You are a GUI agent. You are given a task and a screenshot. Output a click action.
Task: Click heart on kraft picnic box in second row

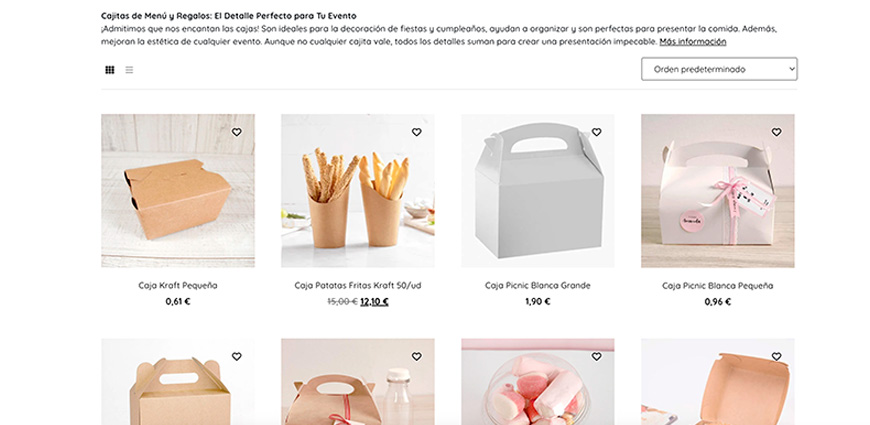[x=236, y=357]
